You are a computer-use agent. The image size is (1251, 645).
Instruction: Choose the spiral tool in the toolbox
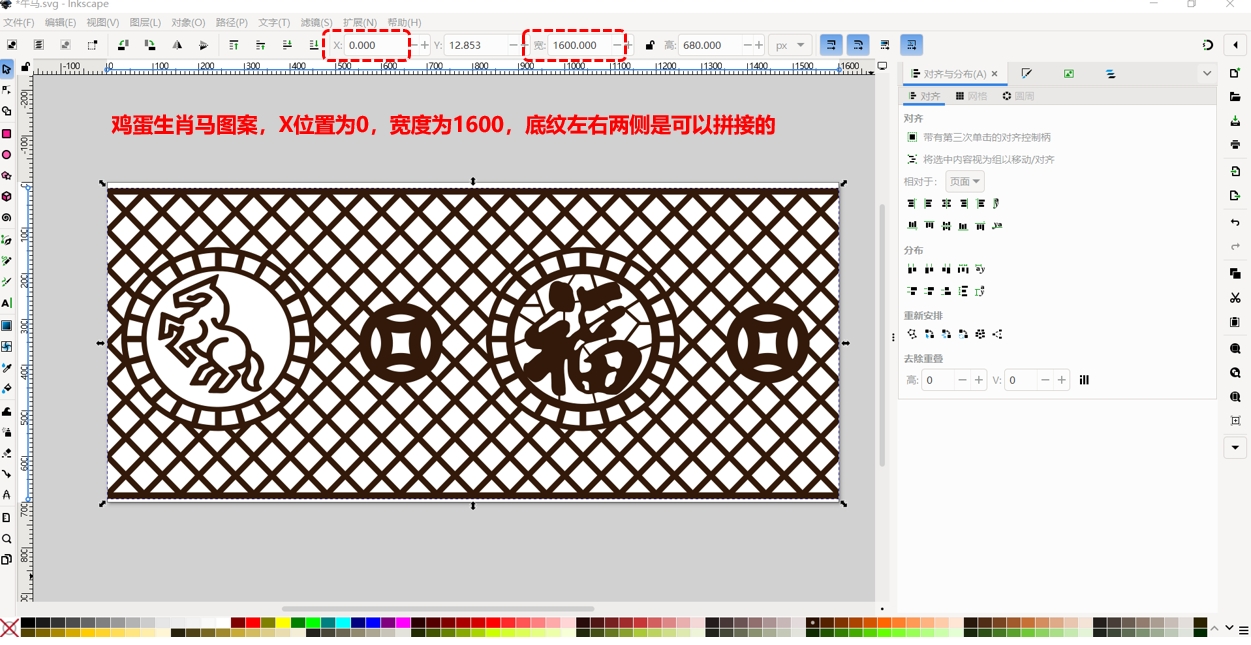click(x=7, y=218)
